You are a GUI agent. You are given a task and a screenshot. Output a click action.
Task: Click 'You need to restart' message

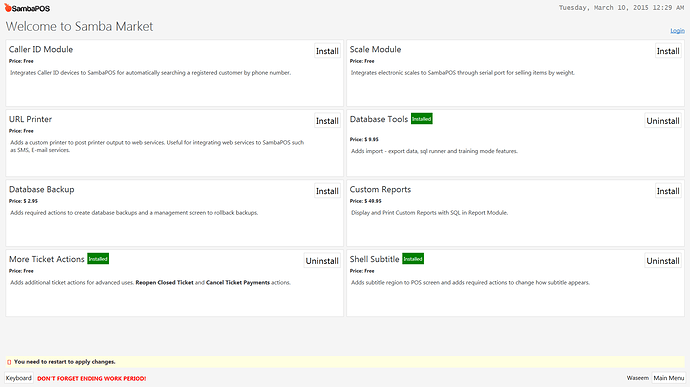coord(65,362)
